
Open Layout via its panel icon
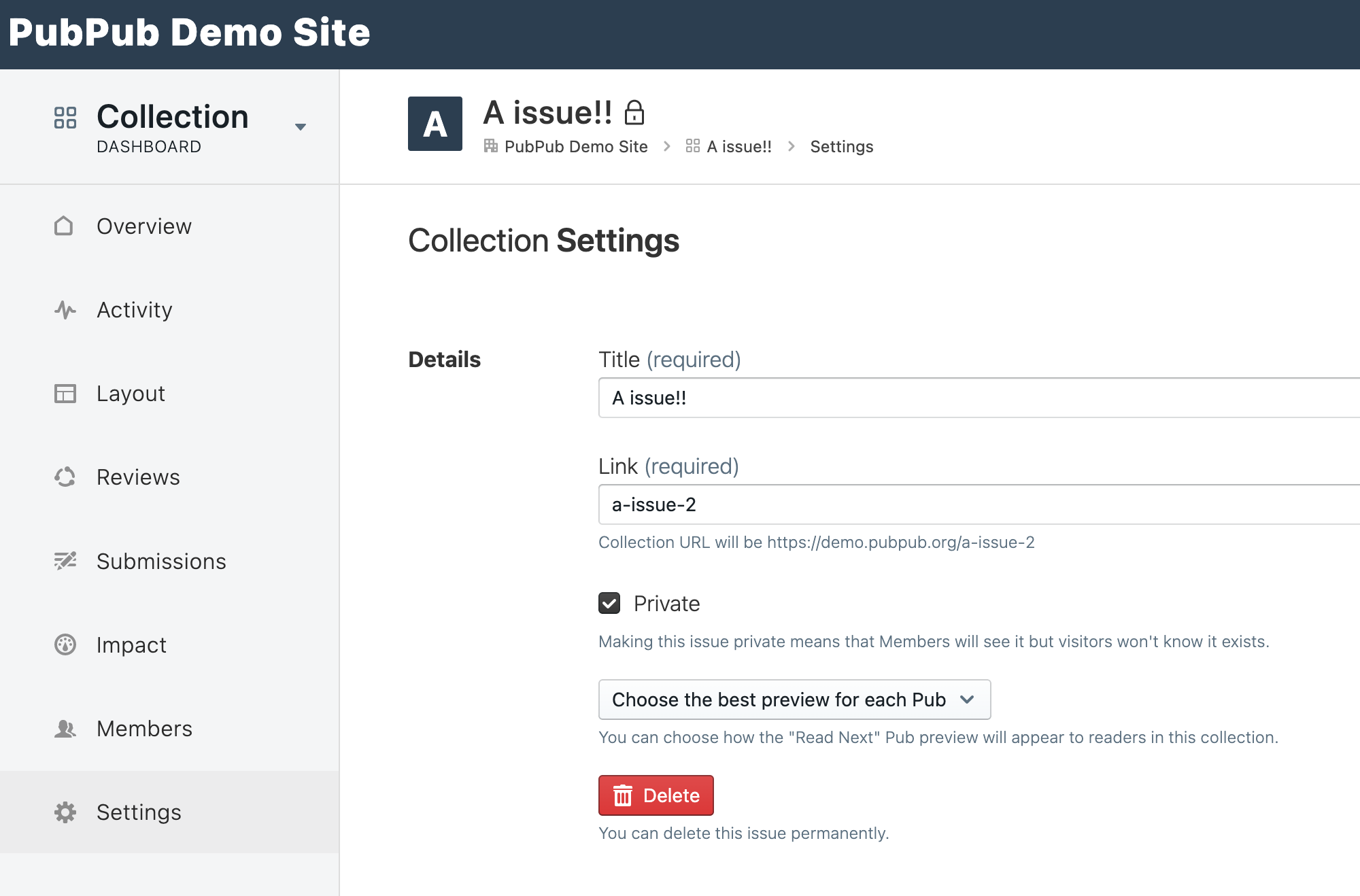[x=65, y=394]
